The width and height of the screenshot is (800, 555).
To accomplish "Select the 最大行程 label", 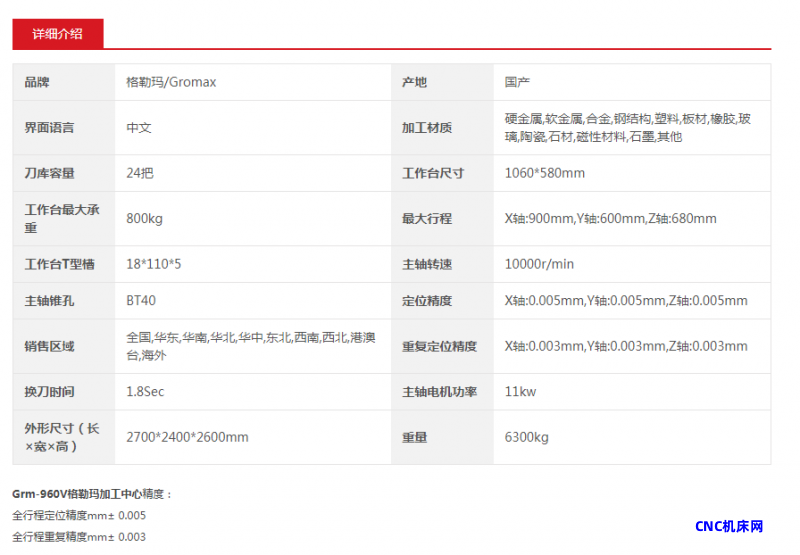I will click(427, 219).
